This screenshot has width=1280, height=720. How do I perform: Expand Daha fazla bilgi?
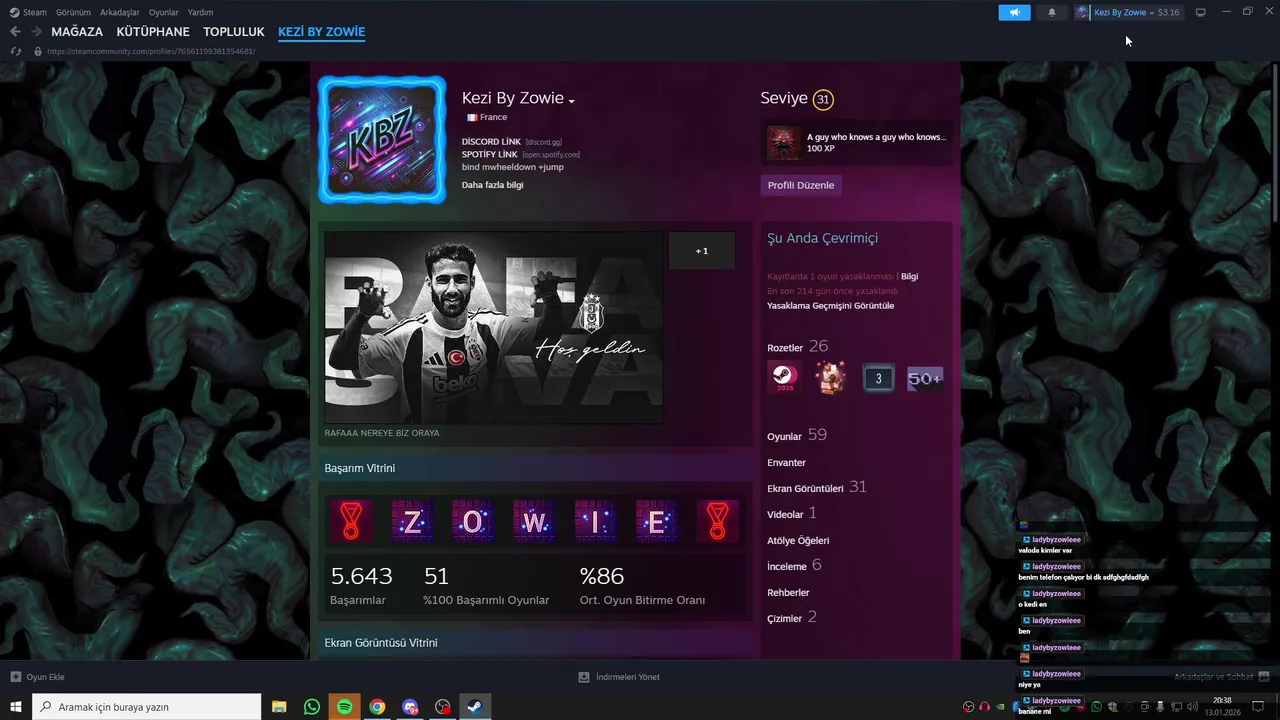click(492, 185)
